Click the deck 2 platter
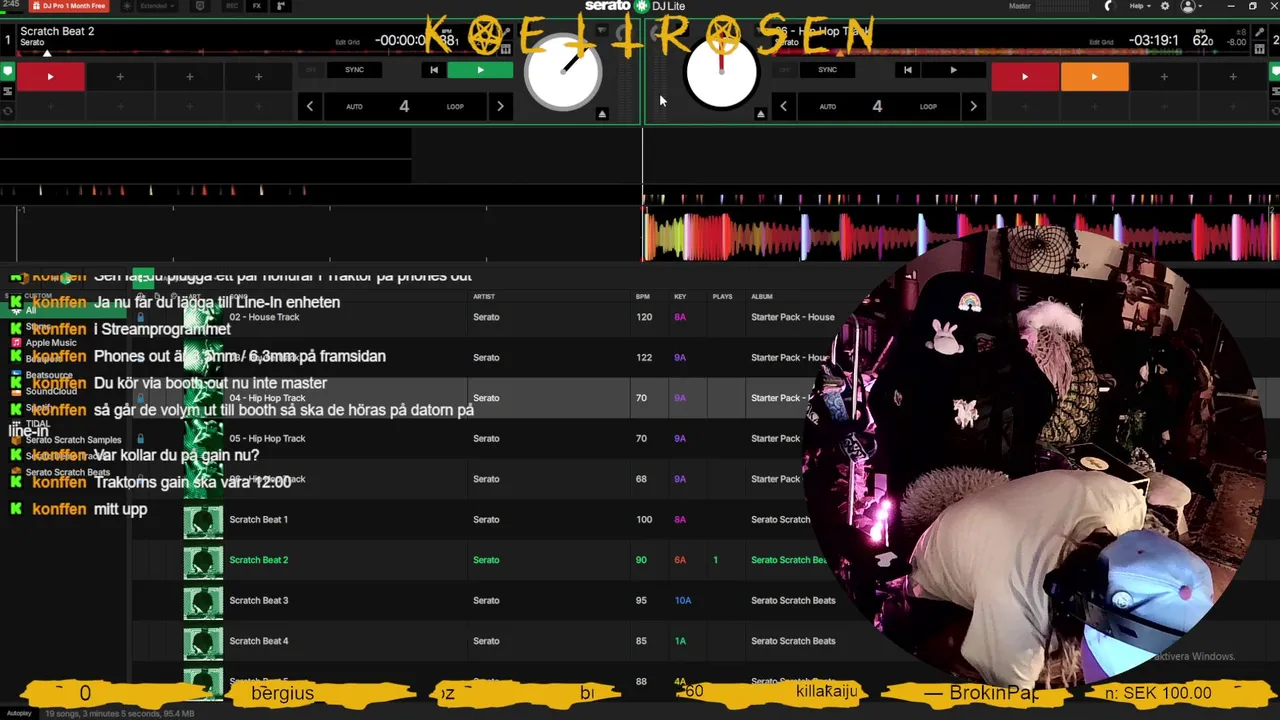Screen dimensions: 1280x720 pos(721,71)
